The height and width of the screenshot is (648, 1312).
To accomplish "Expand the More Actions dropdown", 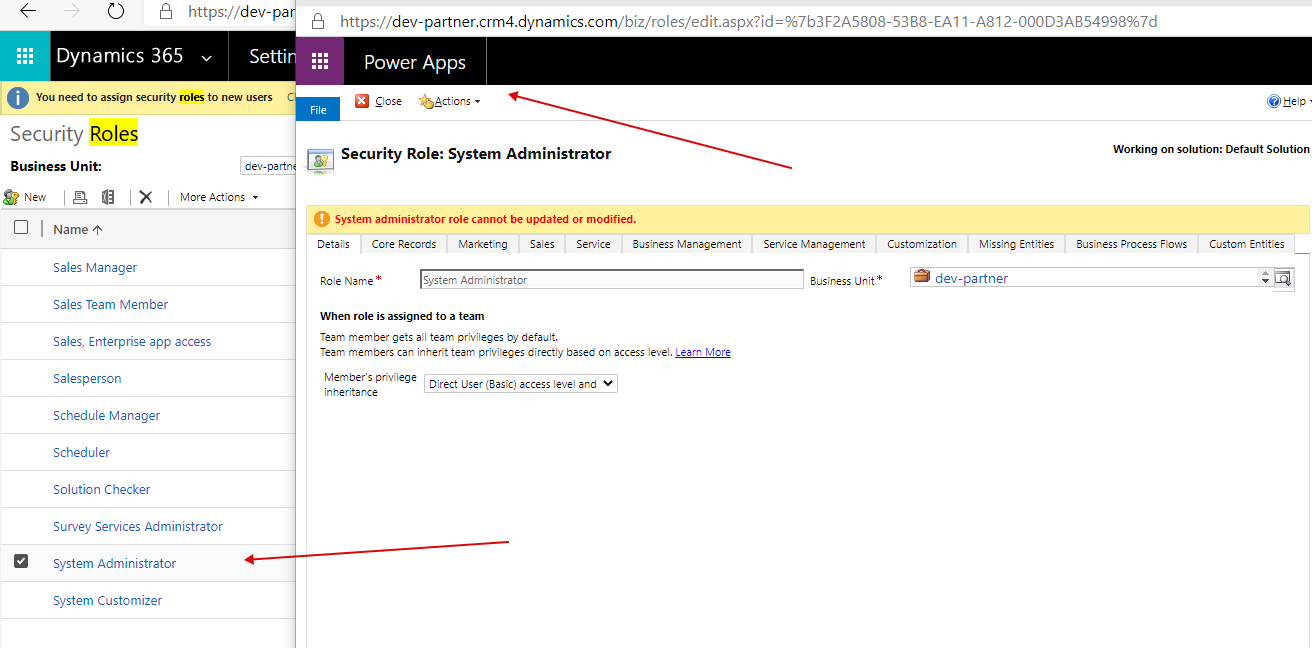I will [218, 197].
